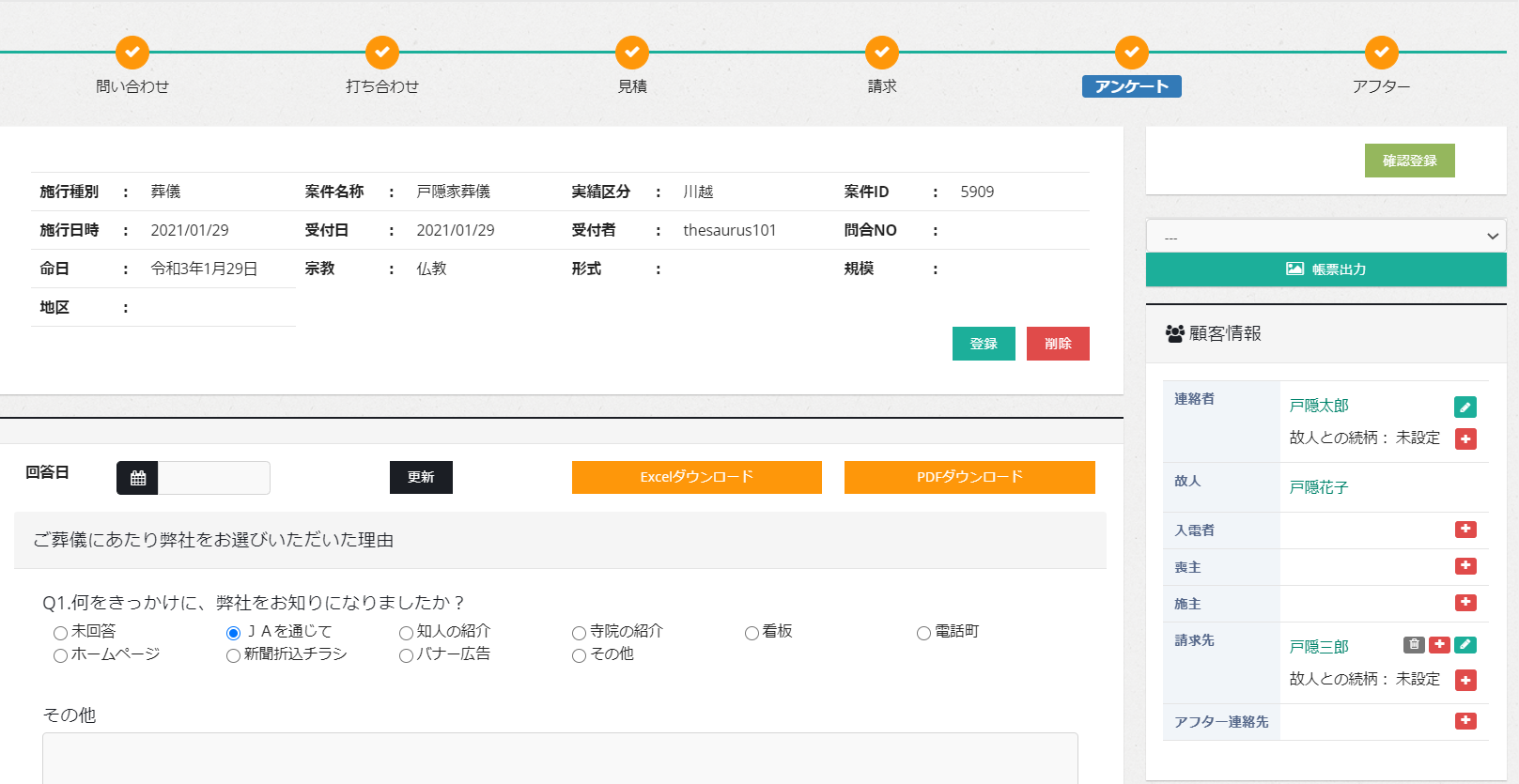This screenshot has width=1519, height=784.
Task: Click the plus icon in the 入電者 row
Action: click(1465, 530)
